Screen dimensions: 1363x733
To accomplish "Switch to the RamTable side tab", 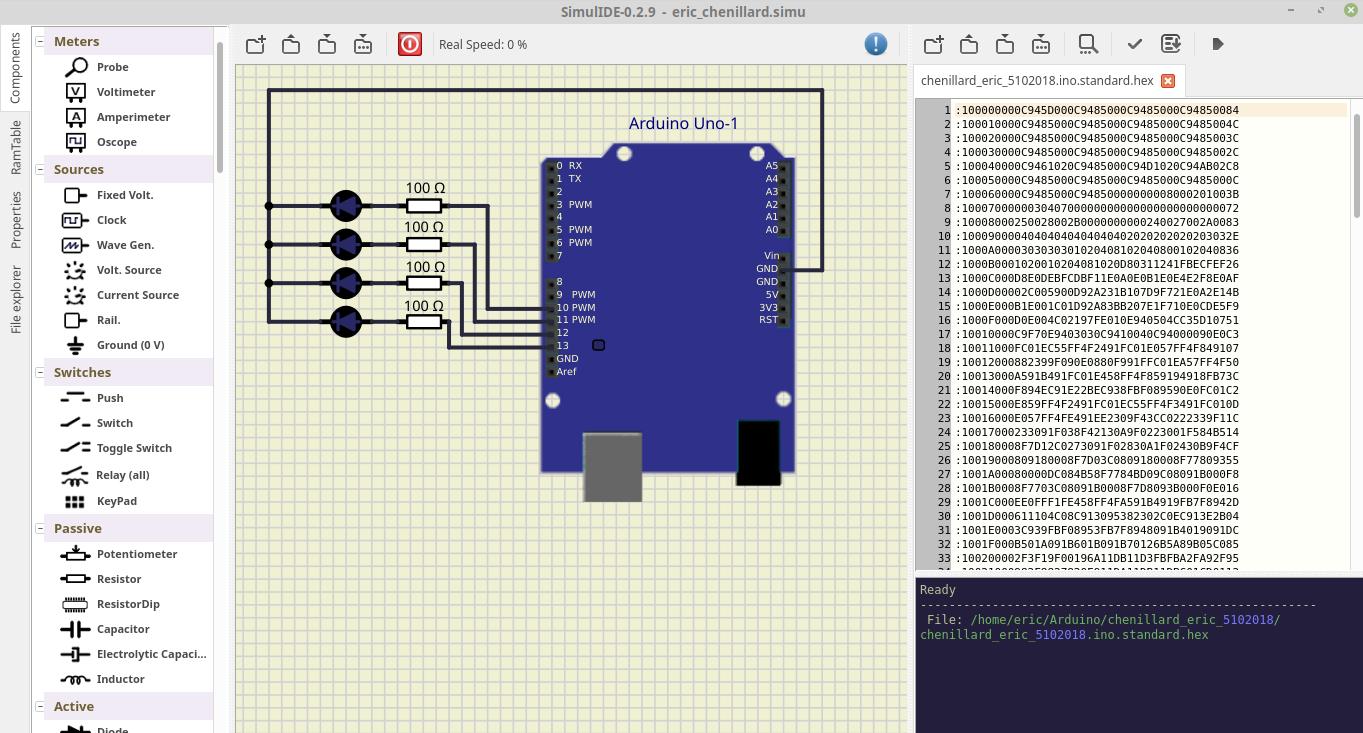I will (x=15, y=147).
